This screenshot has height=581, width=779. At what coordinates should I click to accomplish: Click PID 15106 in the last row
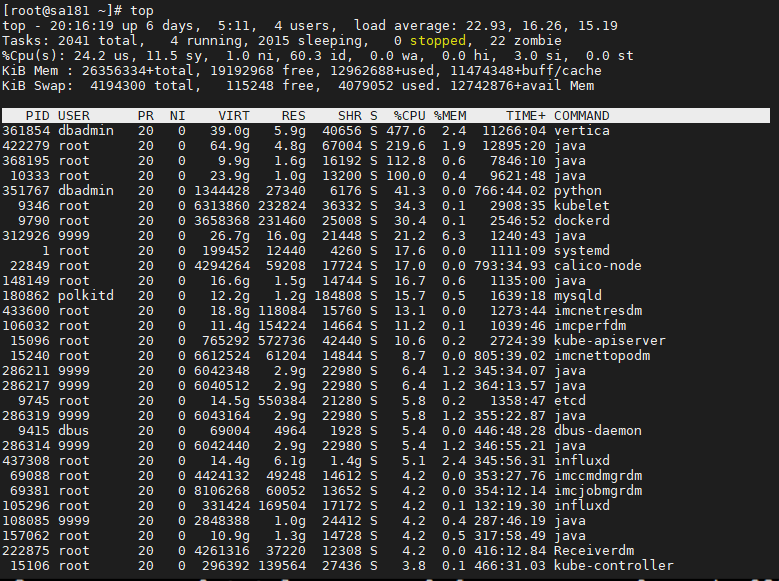pyautogui.click(x=30, y=565)
